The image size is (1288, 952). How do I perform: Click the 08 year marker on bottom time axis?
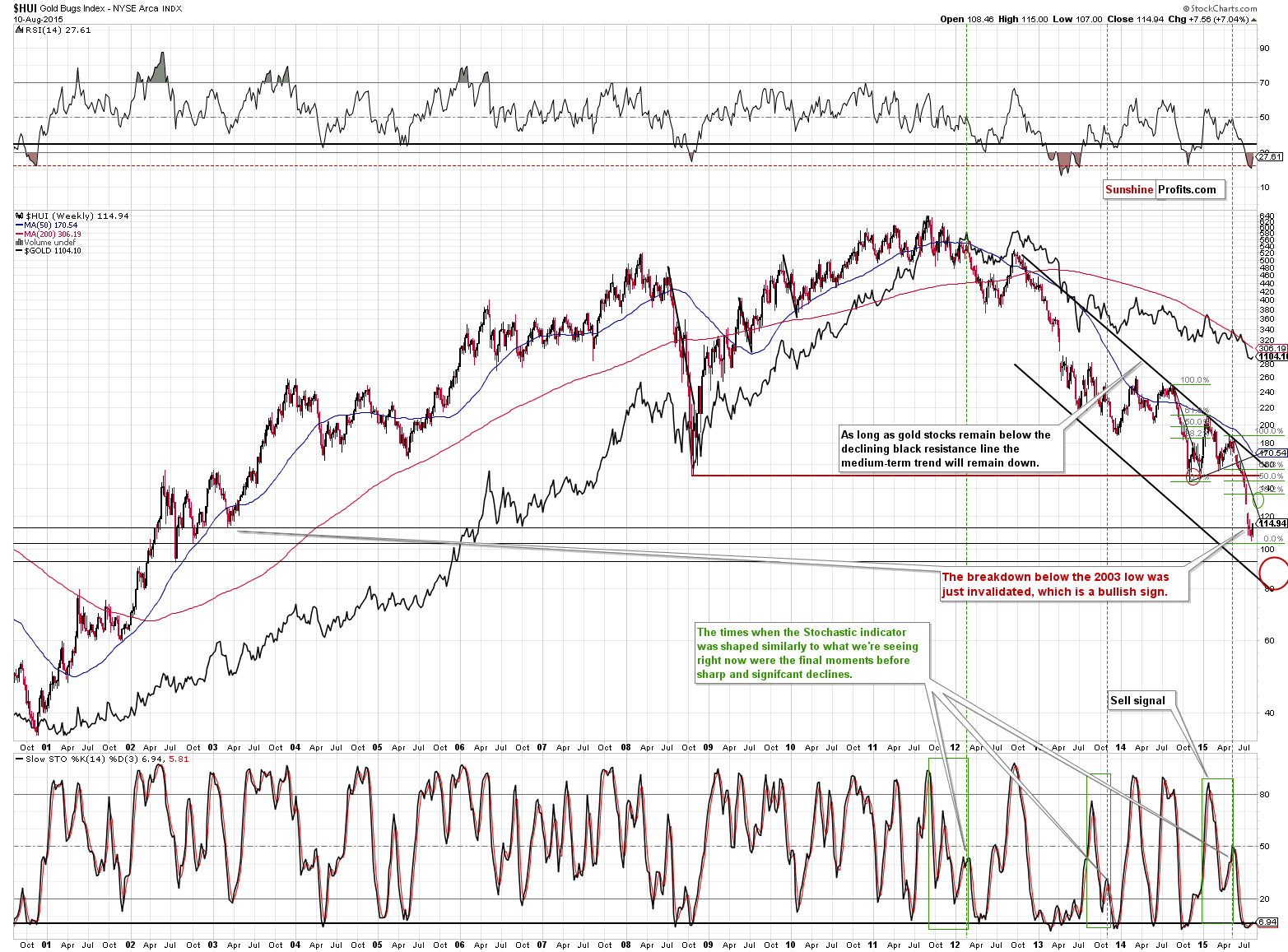625,945
